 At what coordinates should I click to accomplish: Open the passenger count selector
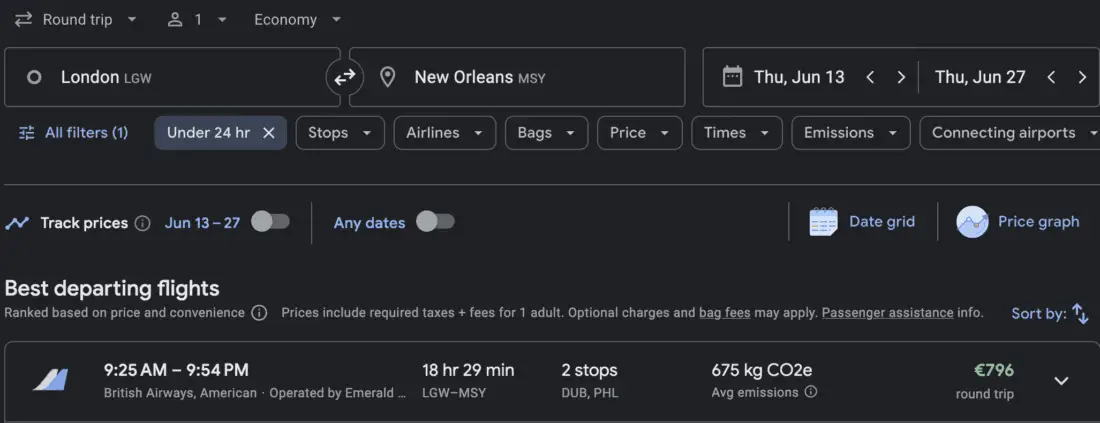coord(197,19)
